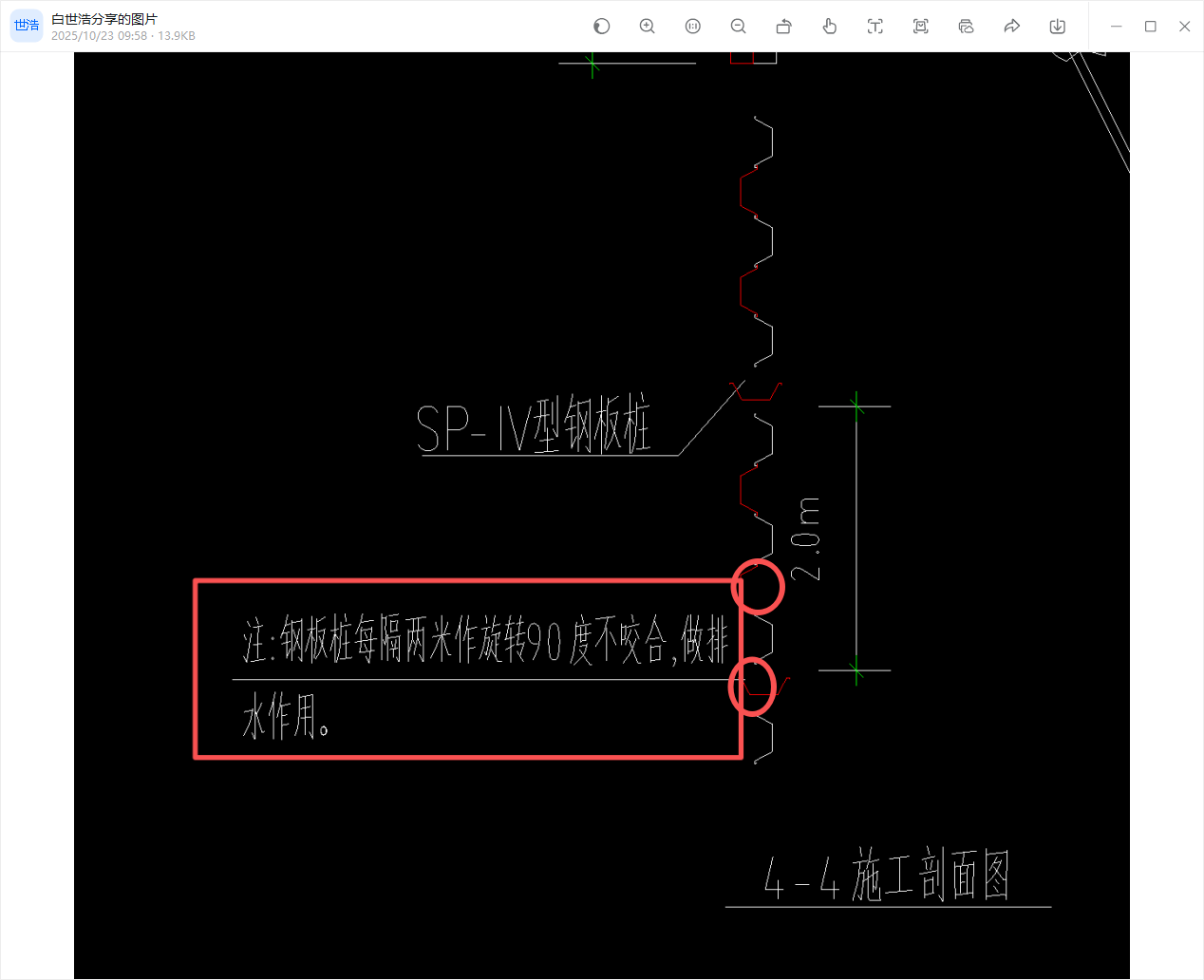Maximize the image viewer window
This screenshot has width=1204, height=980.
click(1150, 26)
